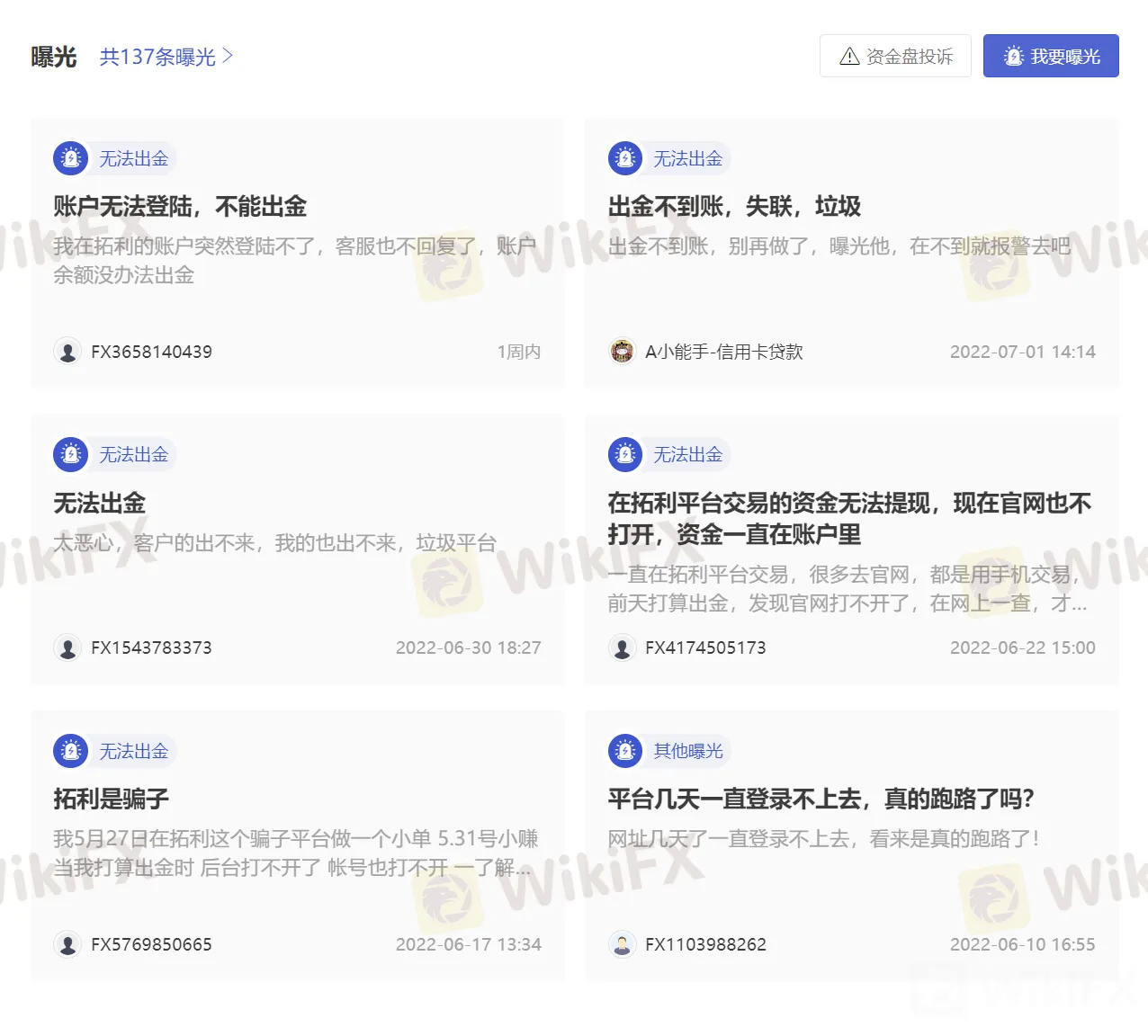Open post titled 拓利是骗子
Image resolution: width=1148 pixels, height=1036 pixels.
pos(112,799)
